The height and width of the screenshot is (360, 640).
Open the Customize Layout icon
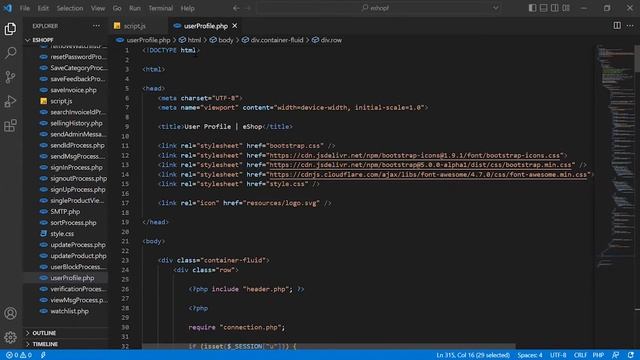(x=566, y=8)
